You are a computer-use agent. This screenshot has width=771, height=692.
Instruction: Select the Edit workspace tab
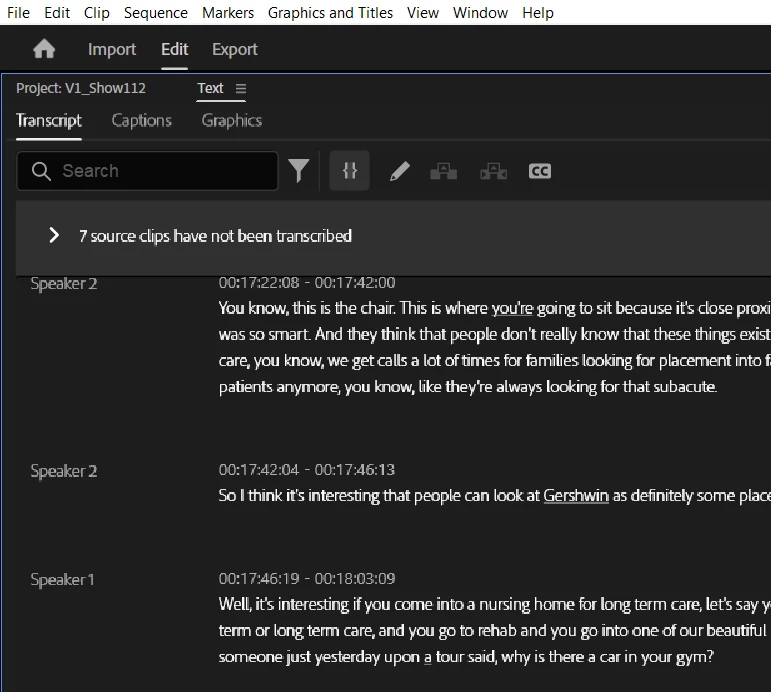(x=175, y=49)
